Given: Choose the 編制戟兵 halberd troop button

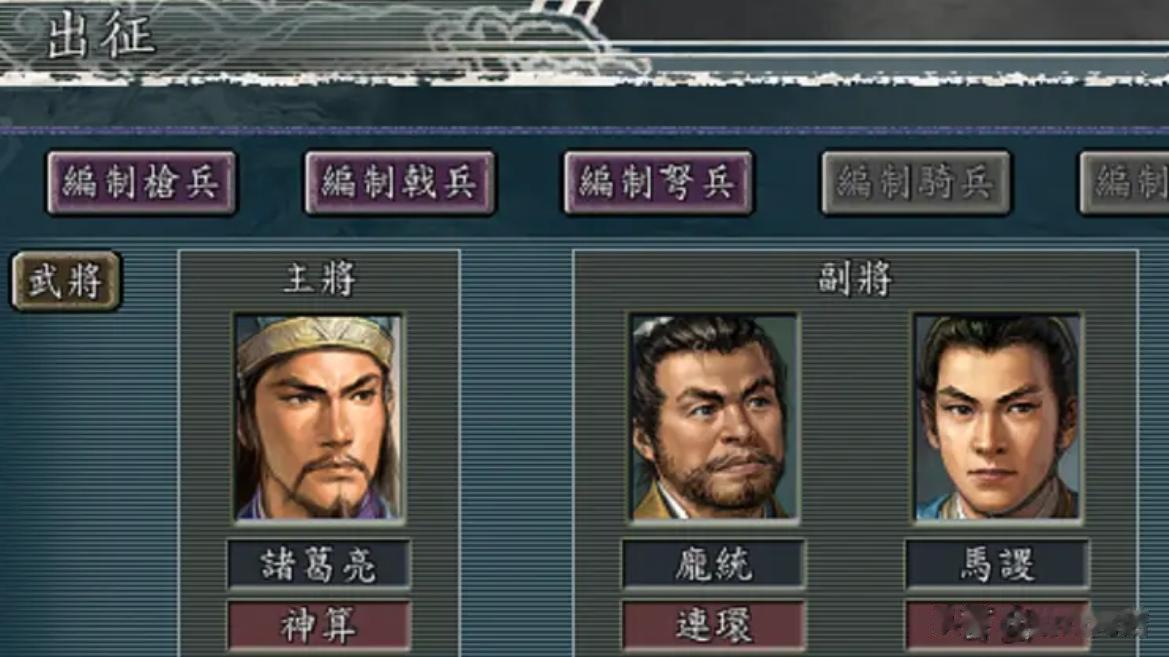Looking at the screenshot, I should tap(400, 183).
